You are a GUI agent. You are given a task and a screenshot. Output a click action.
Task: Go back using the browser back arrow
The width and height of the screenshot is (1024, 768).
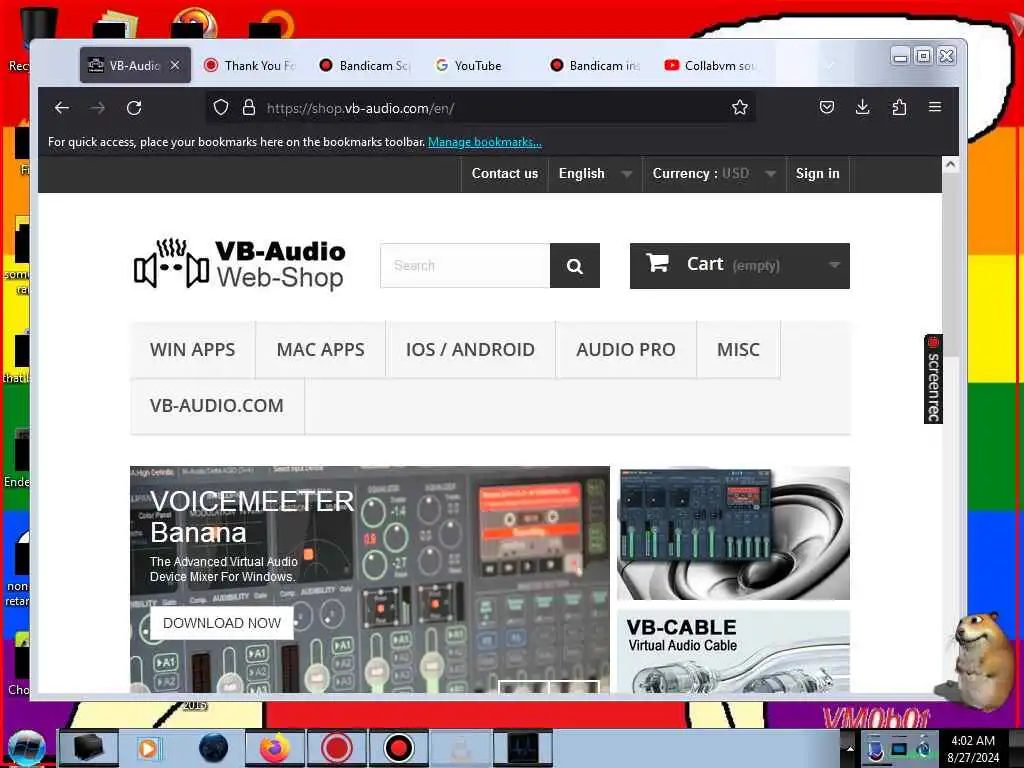pos(62,108)
